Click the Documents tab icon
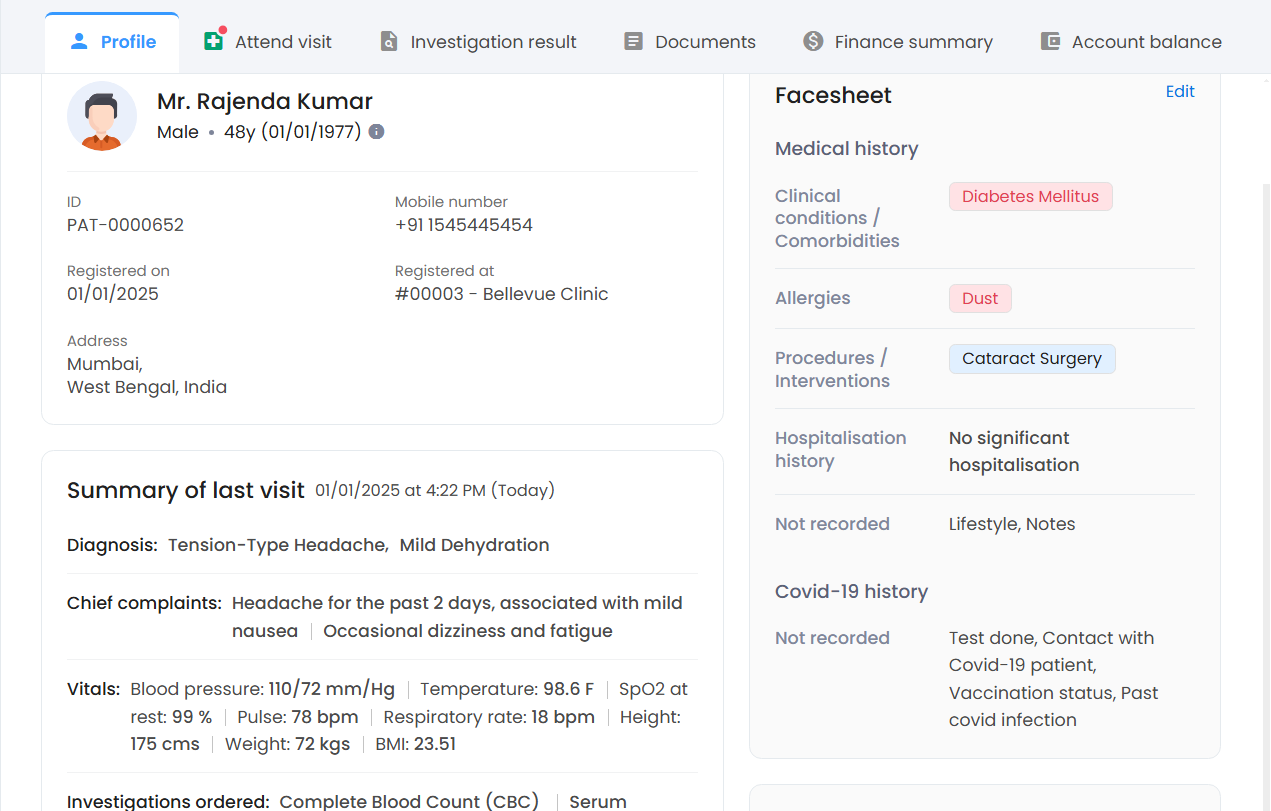Image resolution: width=1271 pixels, height=811 pixels. [x=633, y=42]
